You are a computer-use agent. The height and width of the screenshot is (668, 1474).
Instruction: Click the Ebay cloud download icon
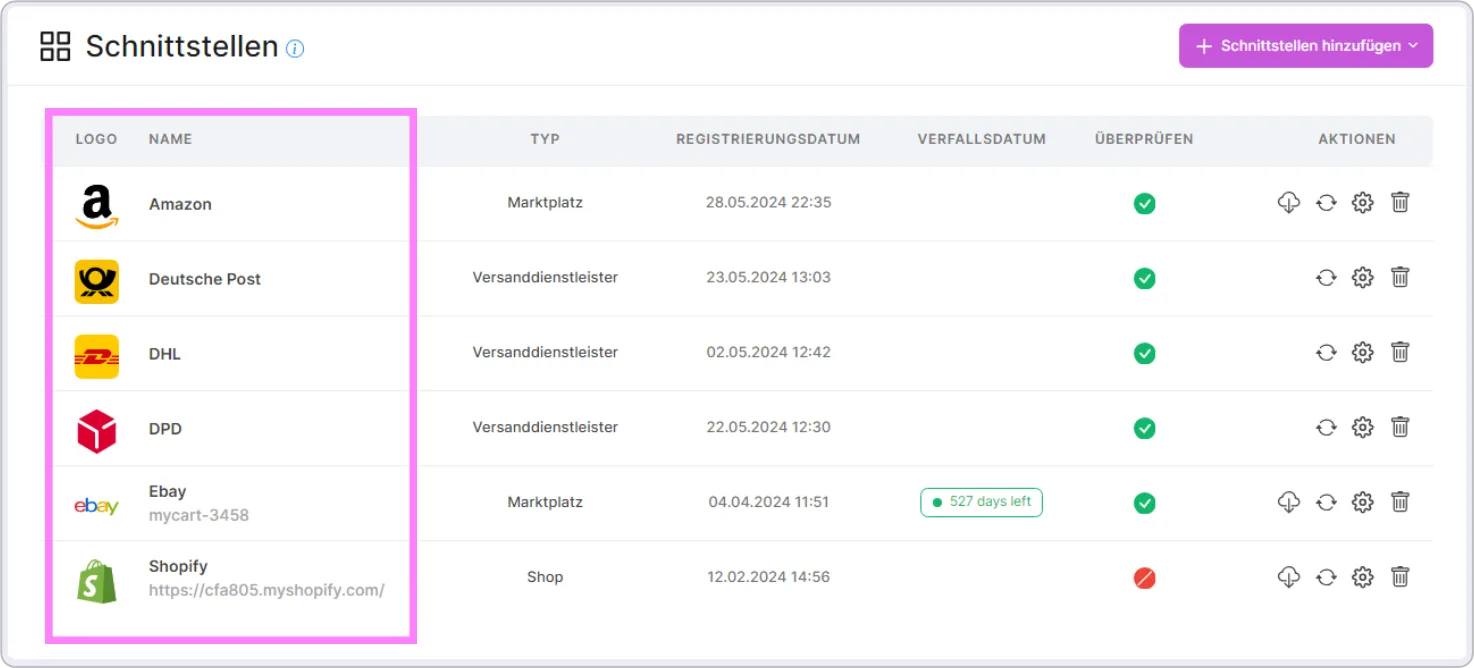coord(1288,502)
